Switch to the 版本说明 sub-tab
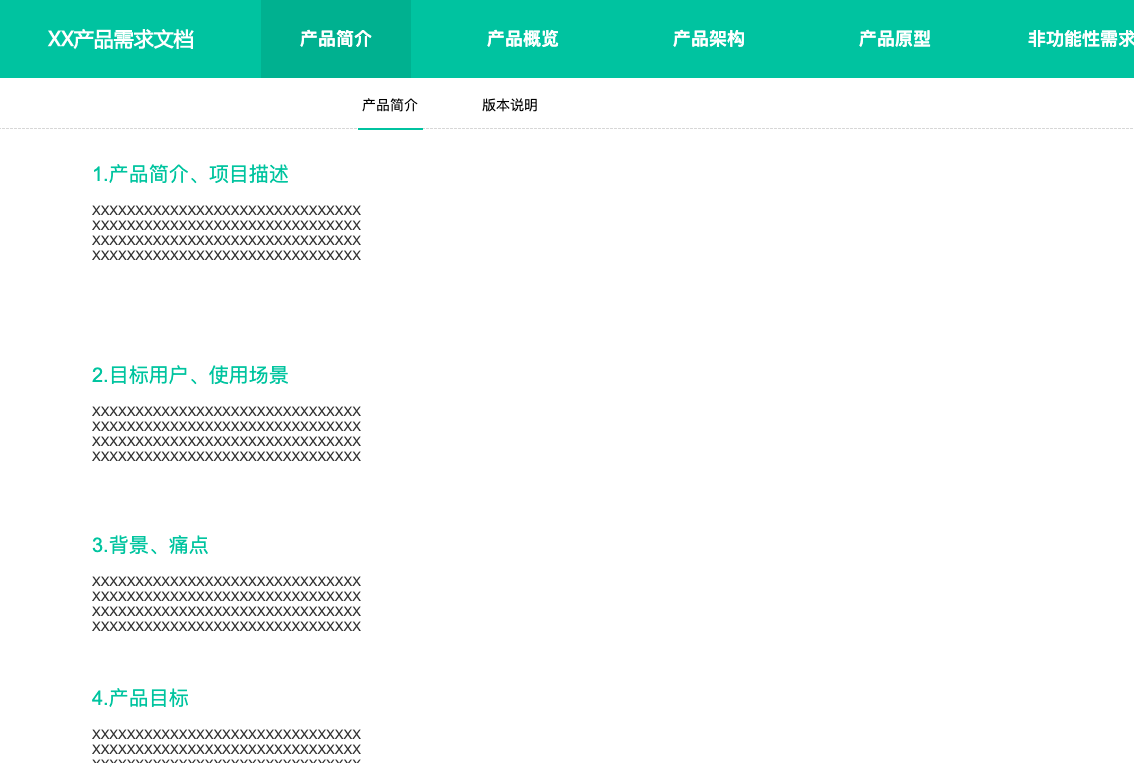This screenshot has width=1134, height=763. pos(510,106)
